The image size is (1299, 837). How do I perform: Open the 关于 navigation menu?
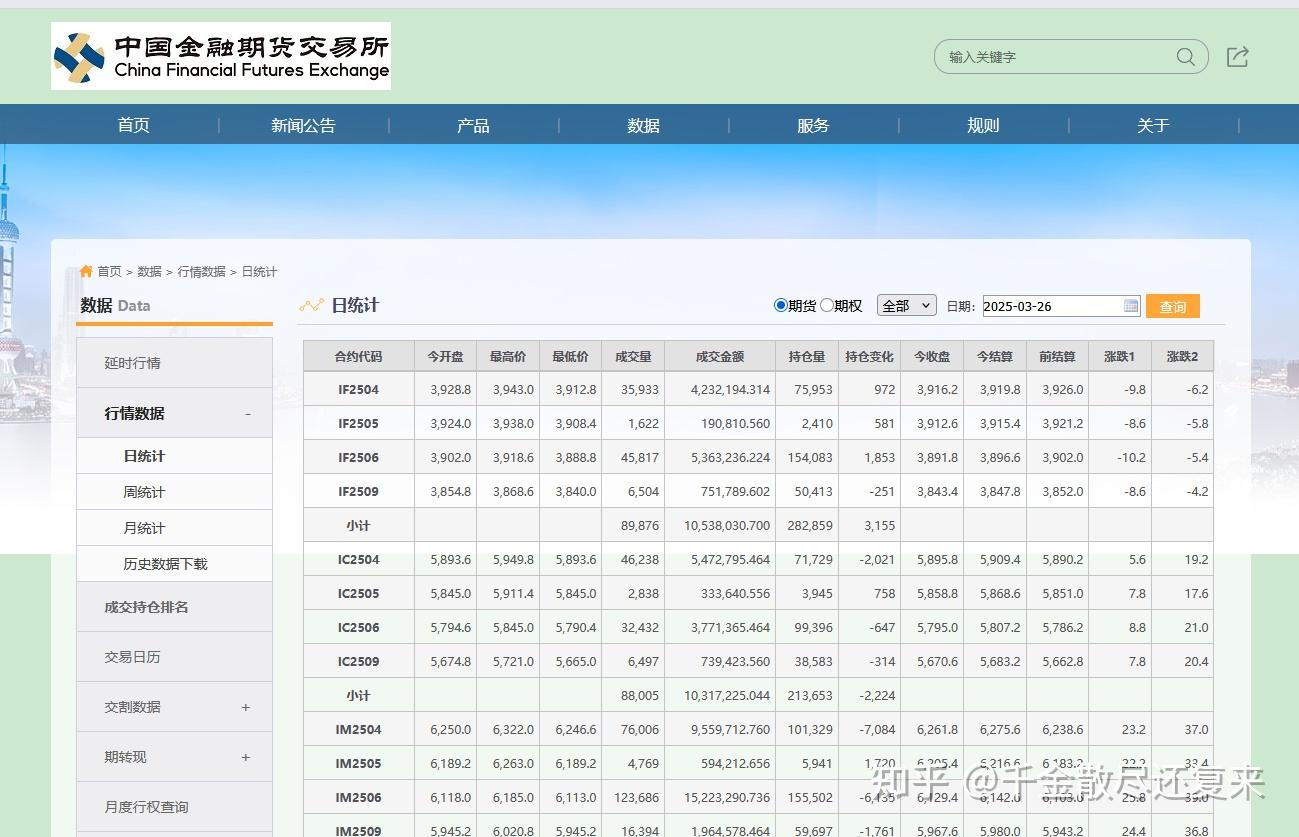[1153, 125]
